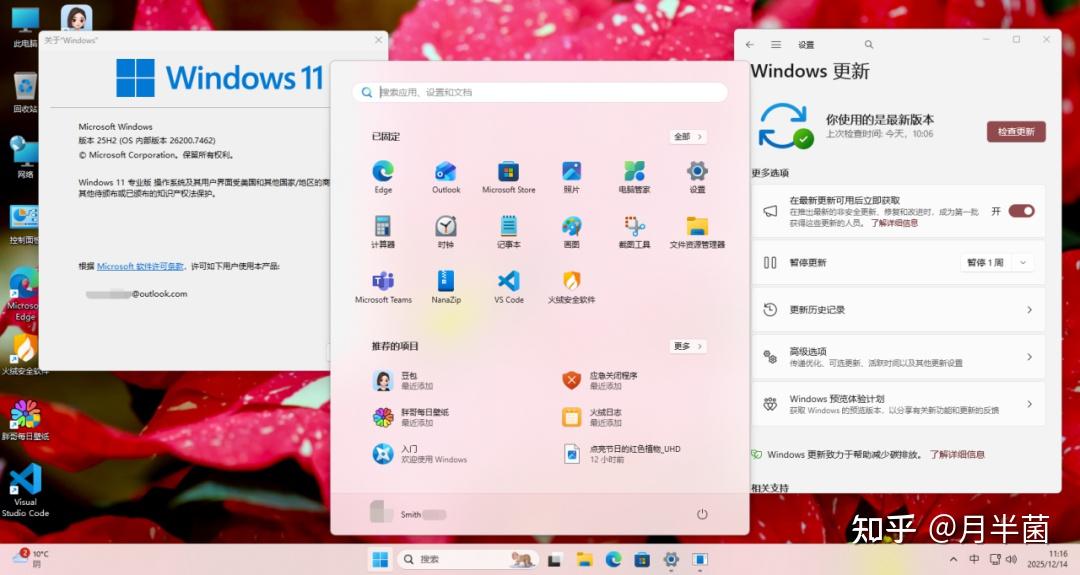Select Microsoft Edge desktop shortcut
Screen dimensions: 1080x575
(x=25, y=296)
